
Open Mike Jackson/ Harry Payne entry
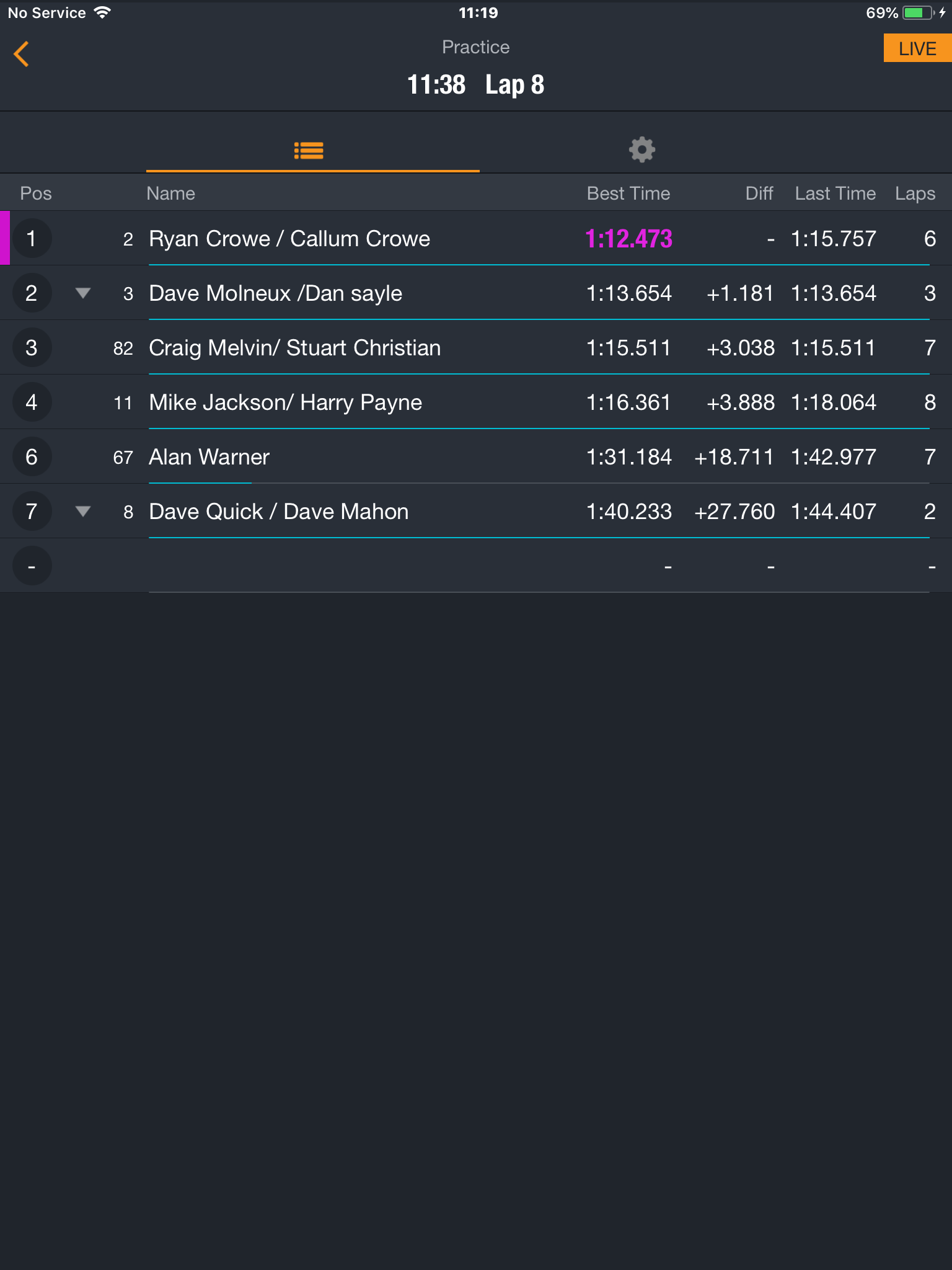476,402
